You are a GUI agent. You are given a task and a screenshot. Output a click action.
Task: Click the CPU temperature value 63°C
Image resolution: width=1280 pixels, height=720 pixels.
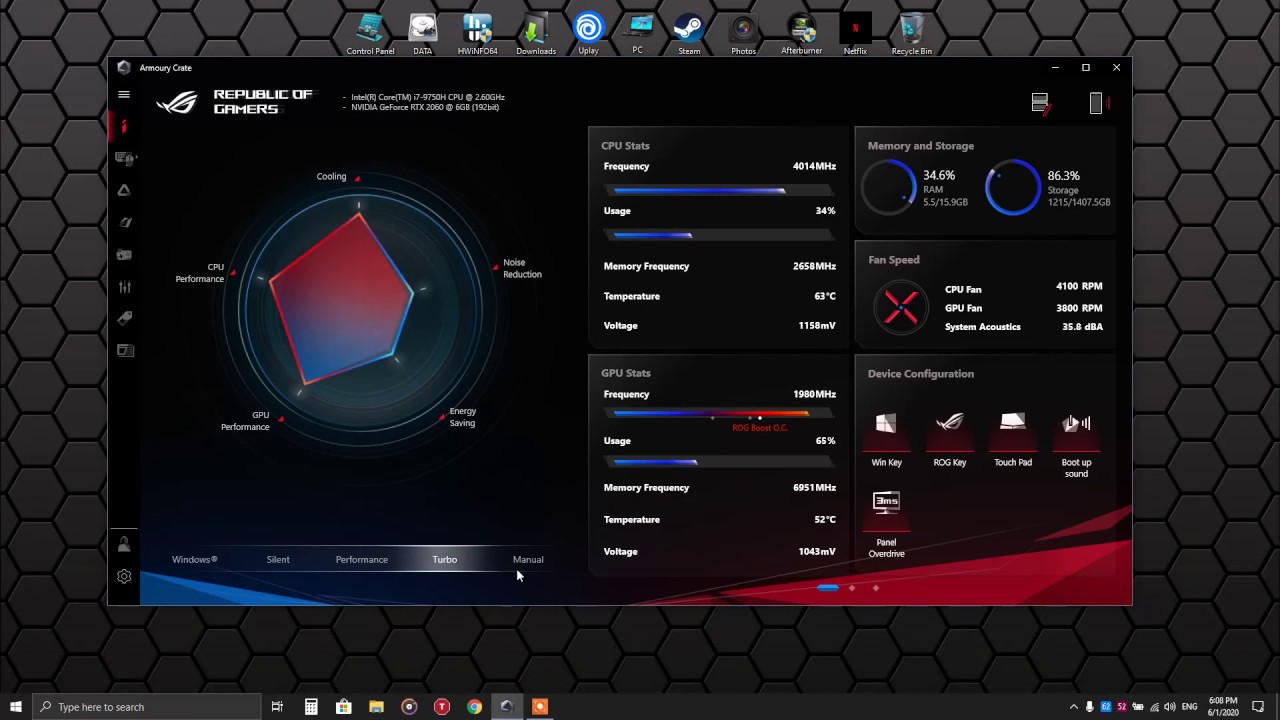(825, 296)
